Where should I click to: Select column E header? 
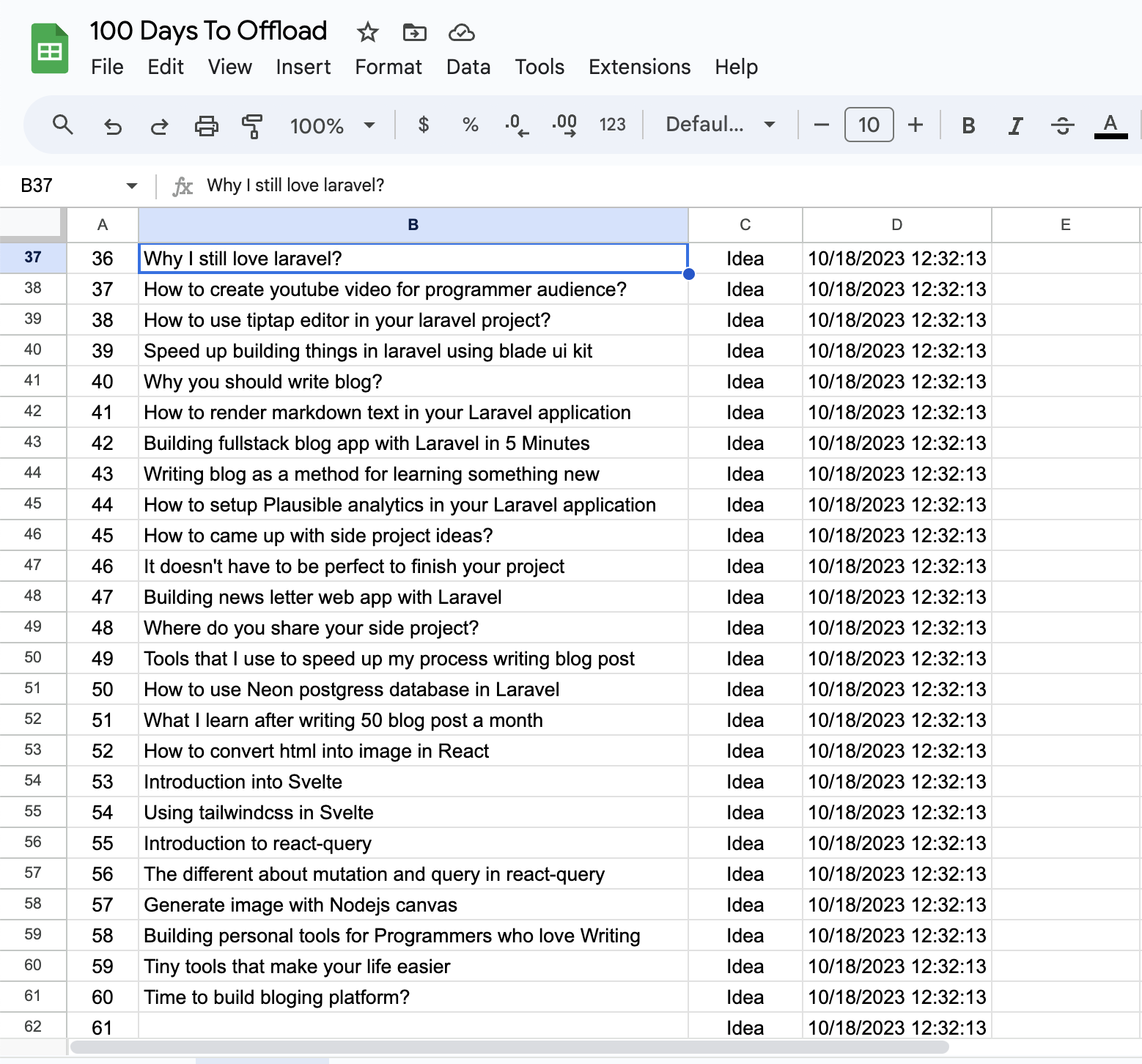tap(1066, 225)
